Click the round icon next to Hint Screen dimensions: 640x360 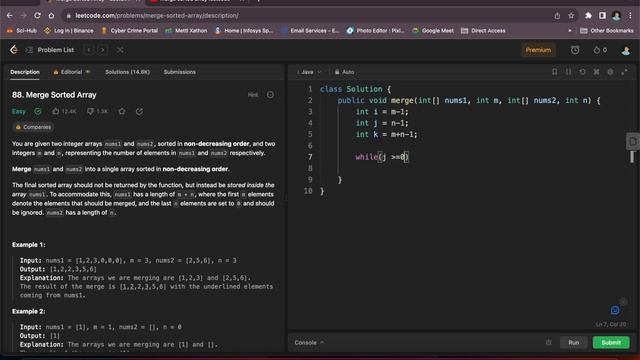click(270, 95)
